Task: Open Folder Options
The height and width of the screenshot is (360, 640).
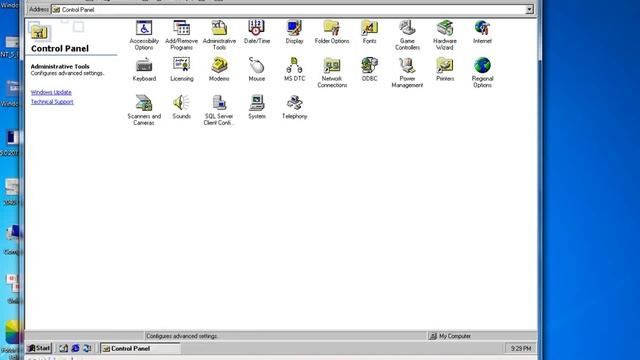Action: pos(332,32)
